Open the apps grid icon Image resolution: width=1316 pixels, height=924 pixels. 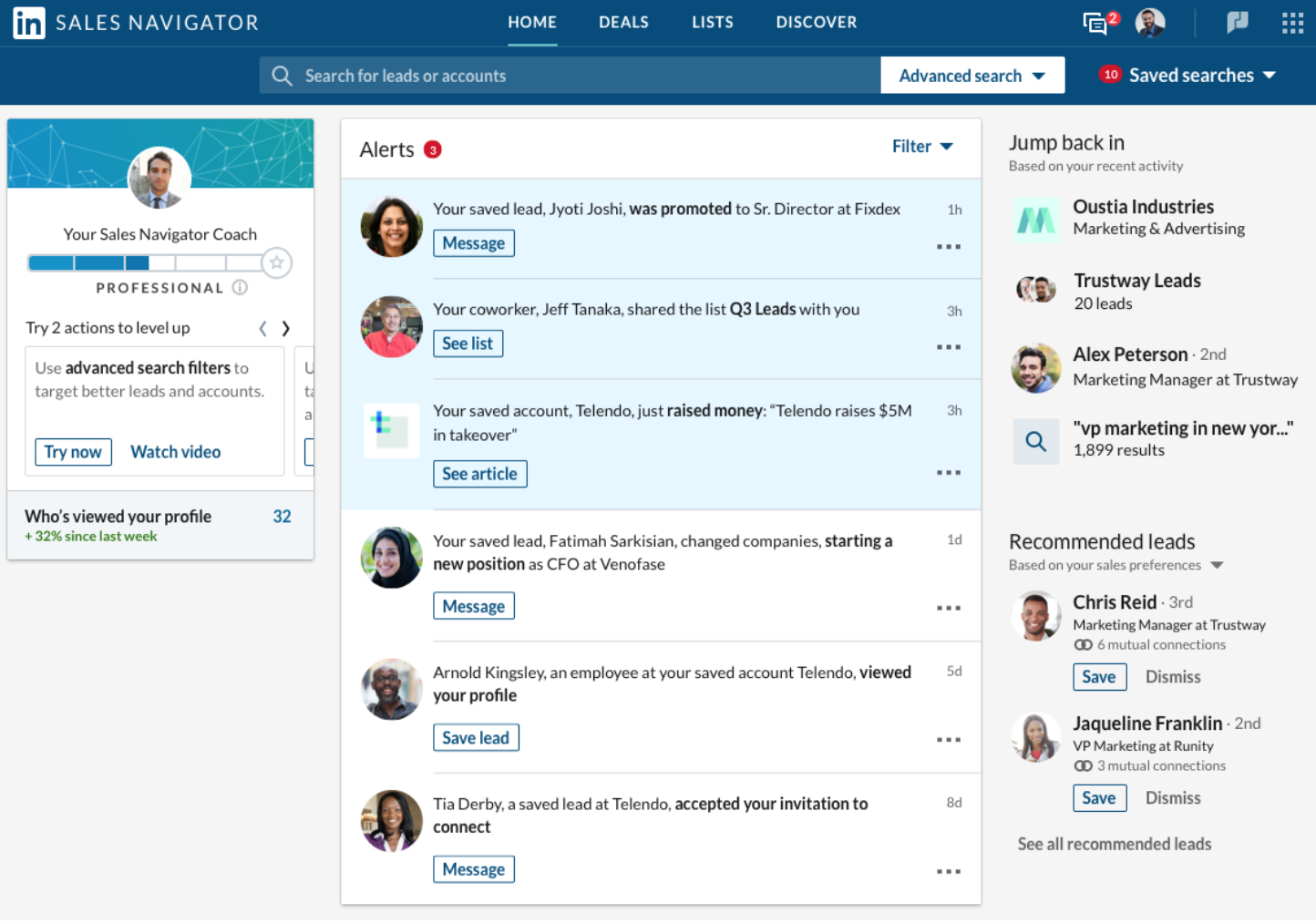(1292, 23)
